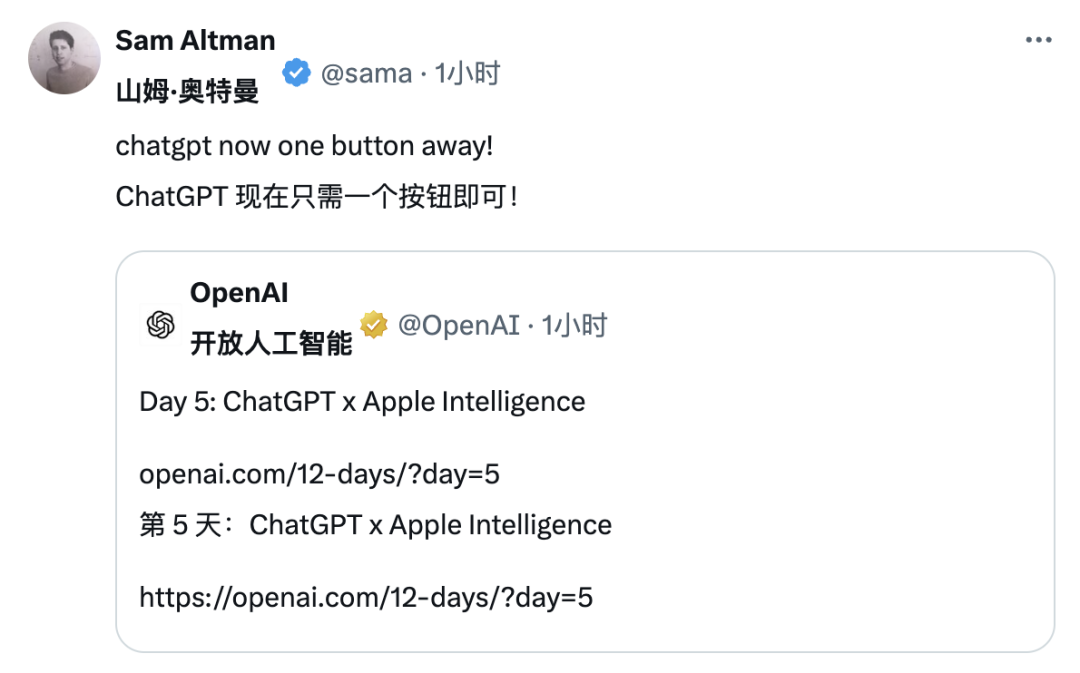Select the Chinese name 山姆·奥特曼
1080x673 pixels.
point(187,92)
